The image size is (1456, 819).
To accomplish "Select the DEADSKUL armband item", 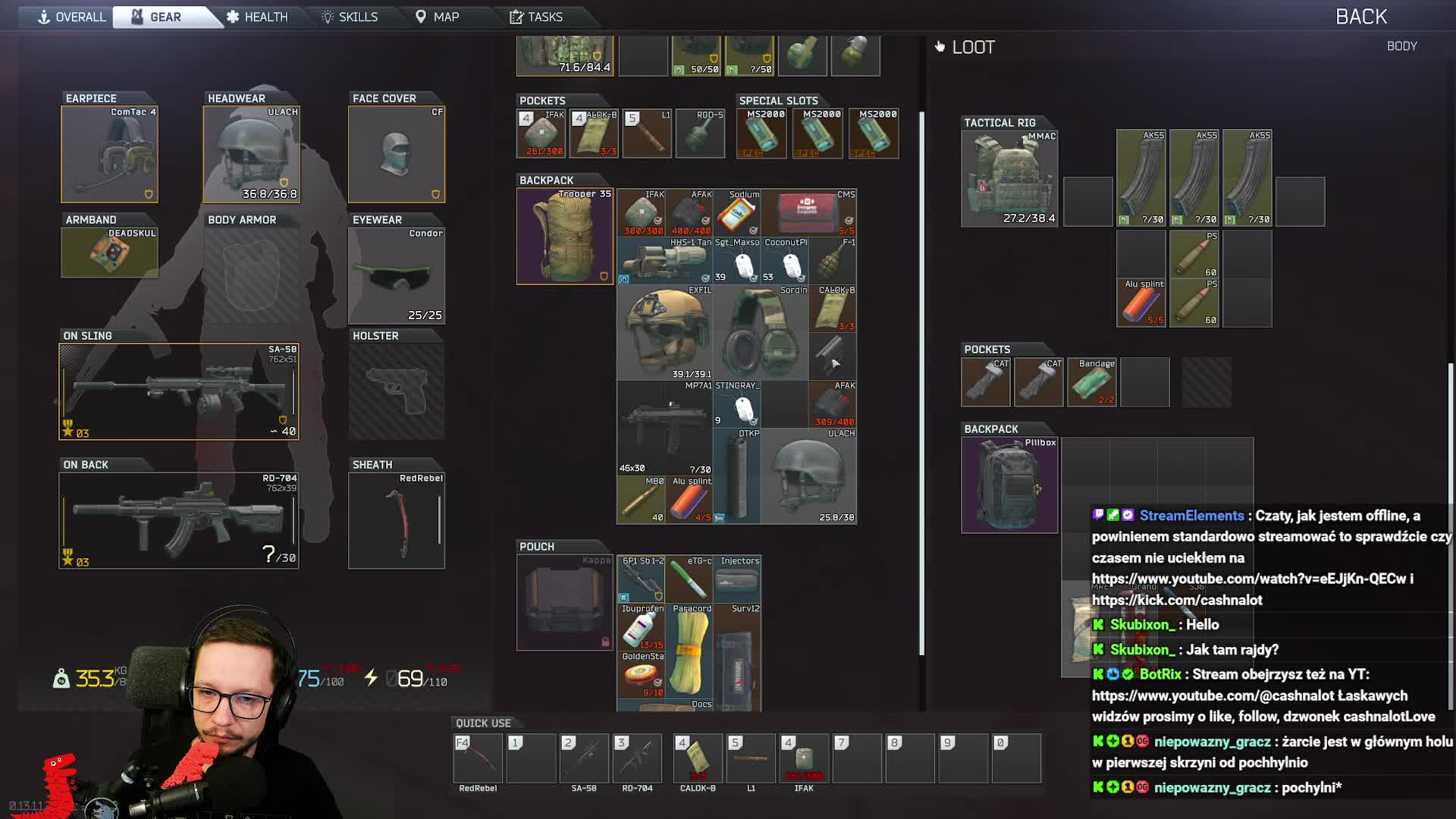I will coord(109,252).
